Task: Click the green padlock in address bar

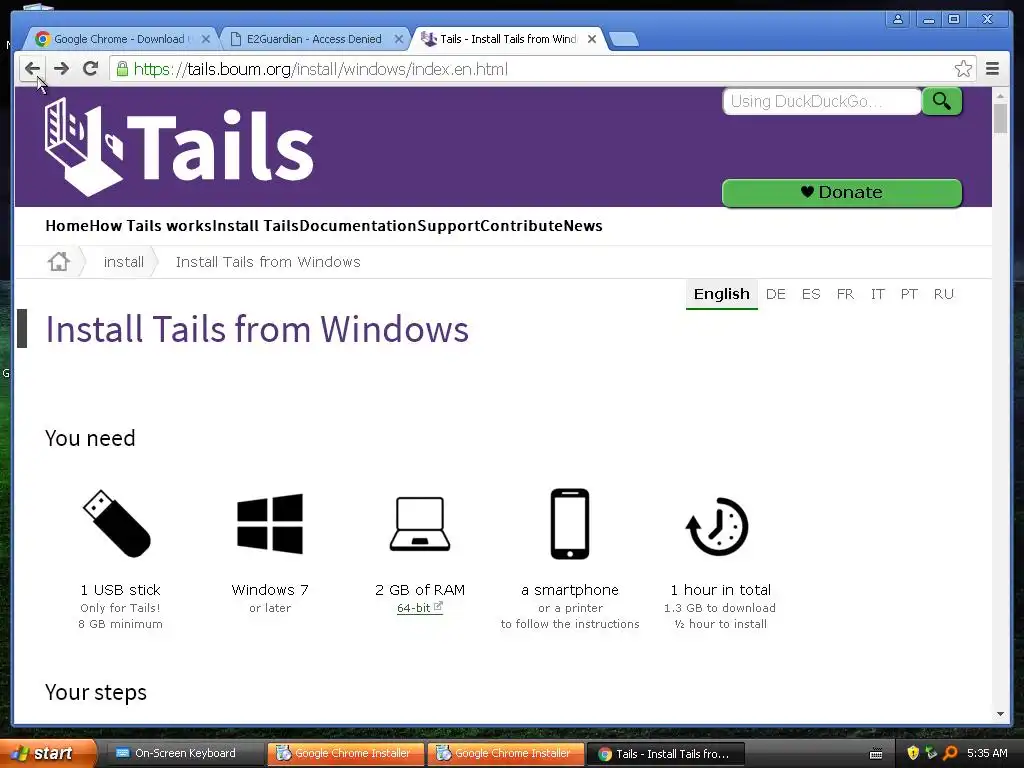Action: pos(122,69)
